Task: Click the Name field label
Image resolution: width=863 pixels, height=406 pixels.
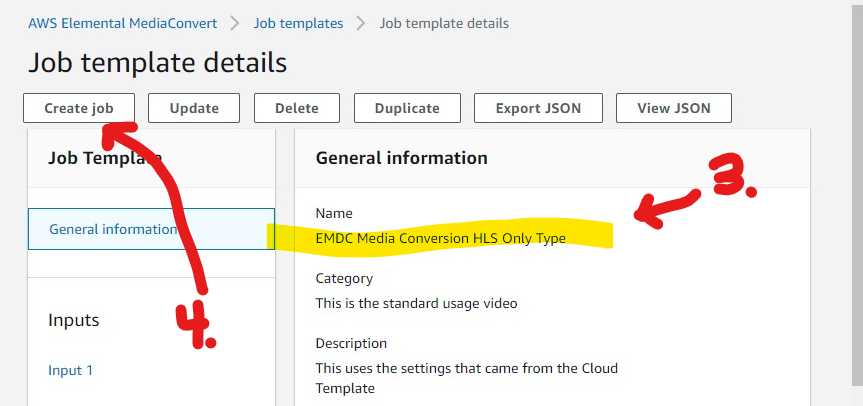Action: point(334,213)
